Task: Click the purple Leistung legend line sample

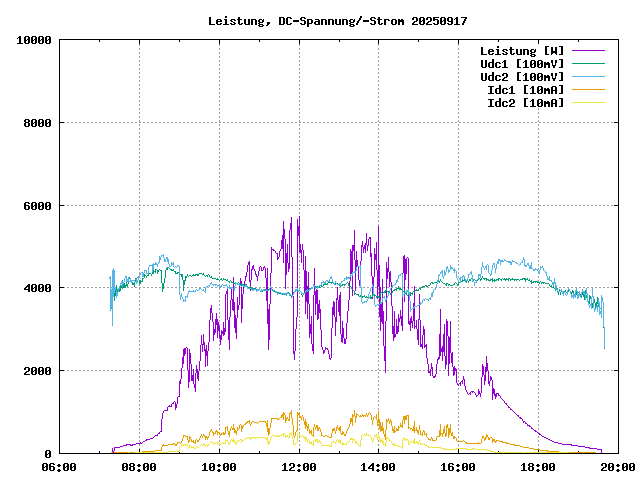Action: [x=589, y=50]
